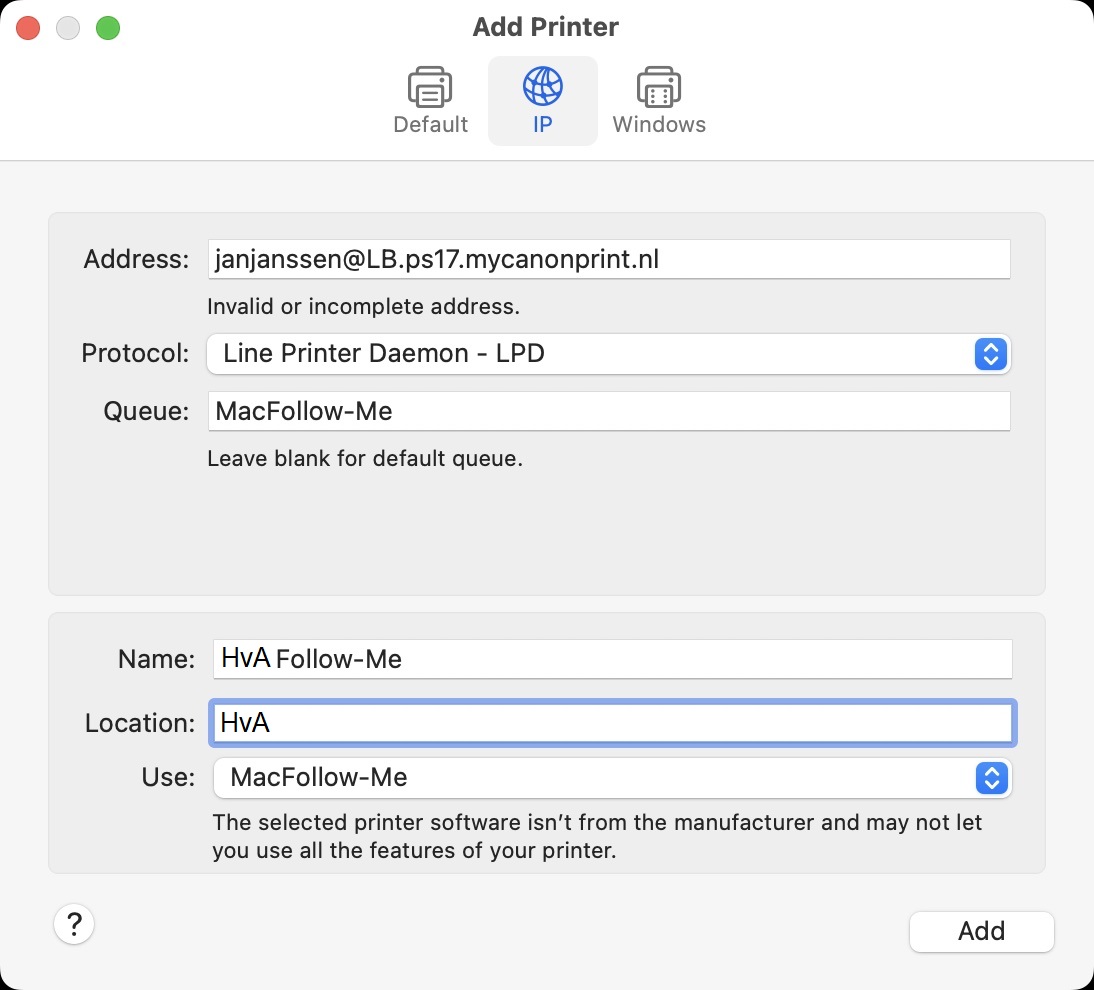Viewport: 1094px width, 990px height.
Task: Open printer help with the bottom-left button
Action: pyautogui.click(x=73, y=925)
